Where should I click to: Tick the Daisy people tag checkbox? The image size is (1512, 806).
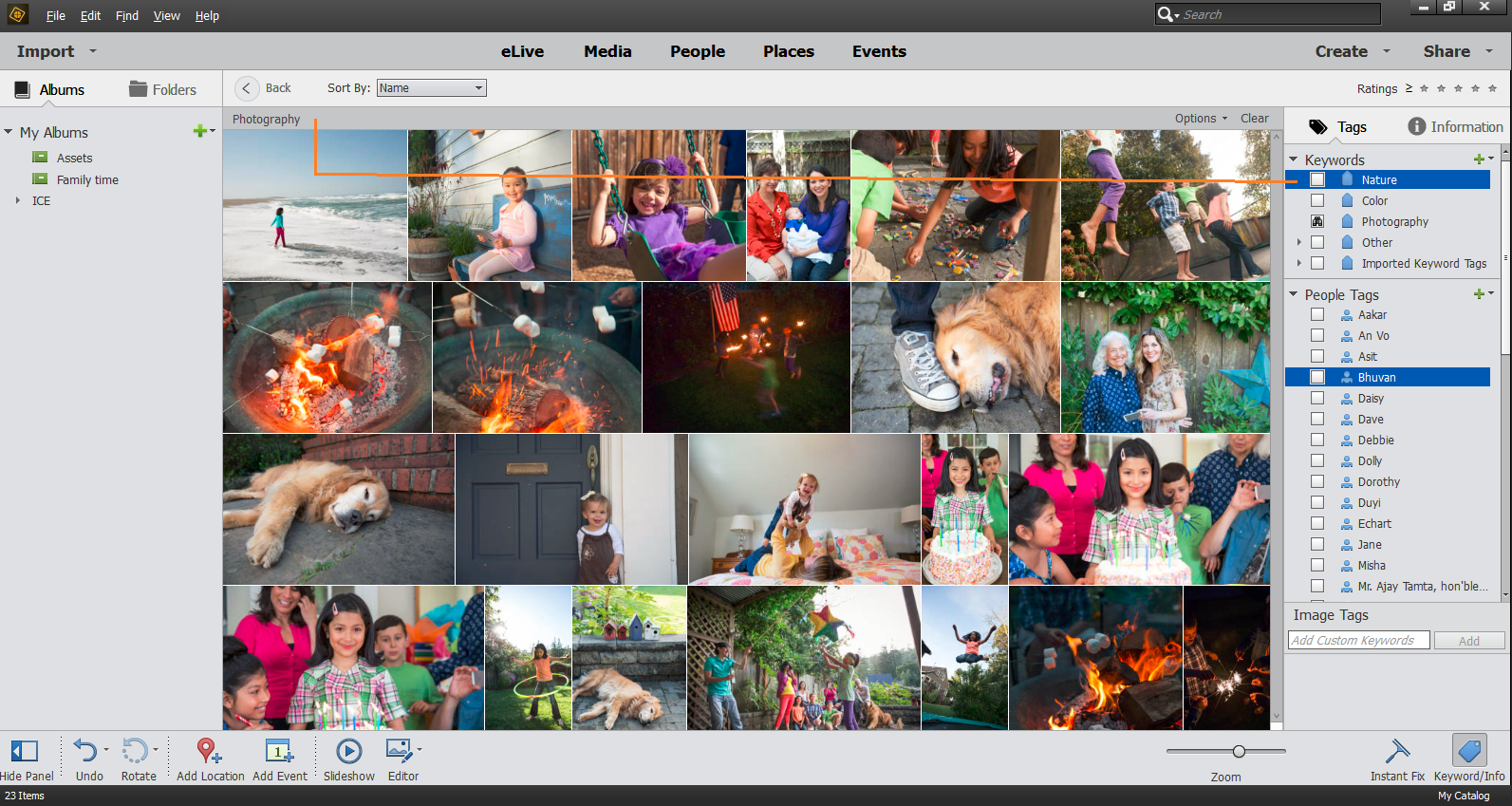pos(1317,398)
